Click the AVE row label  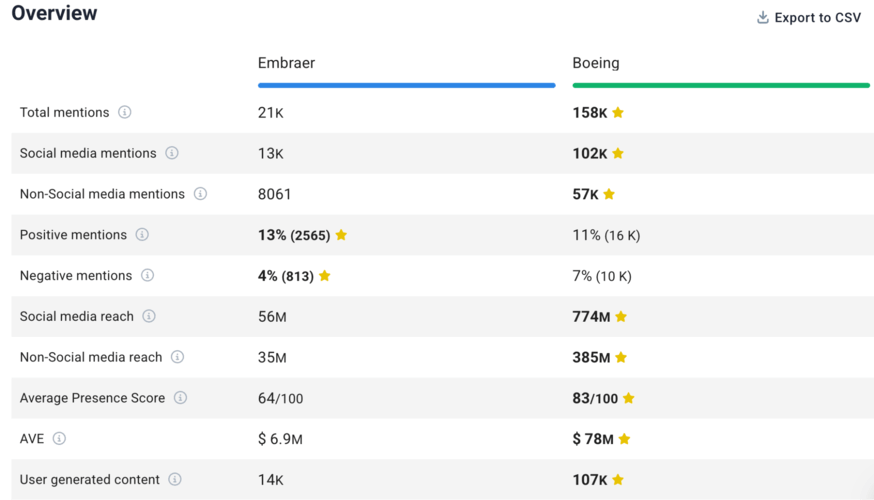point(32,439)
